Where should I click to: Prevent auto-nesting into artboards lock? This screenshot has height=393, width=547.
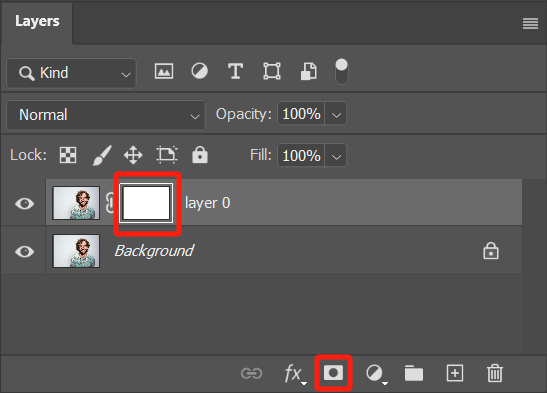167,155
